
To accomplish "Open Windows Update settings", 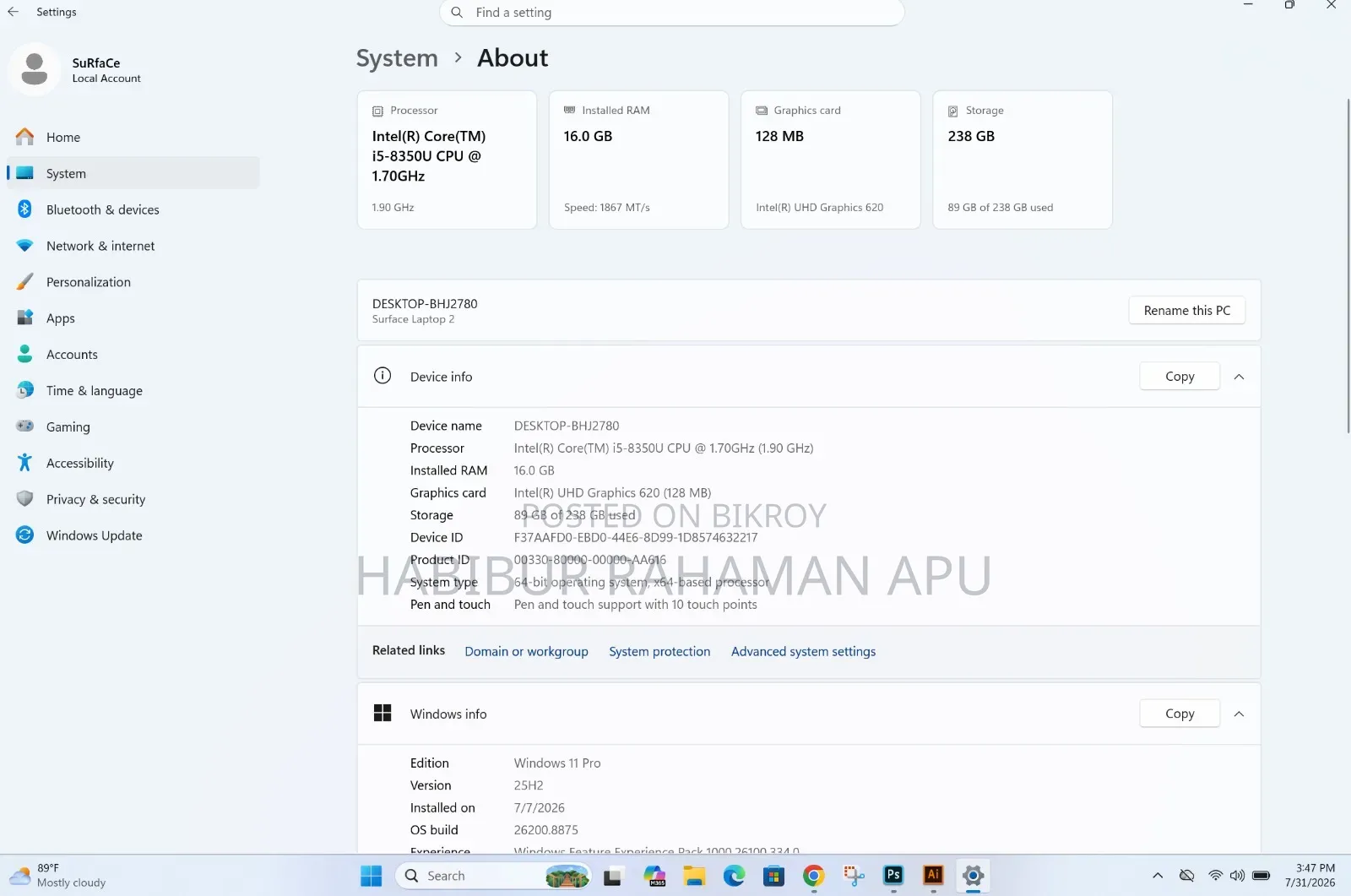I will [133, 535].
